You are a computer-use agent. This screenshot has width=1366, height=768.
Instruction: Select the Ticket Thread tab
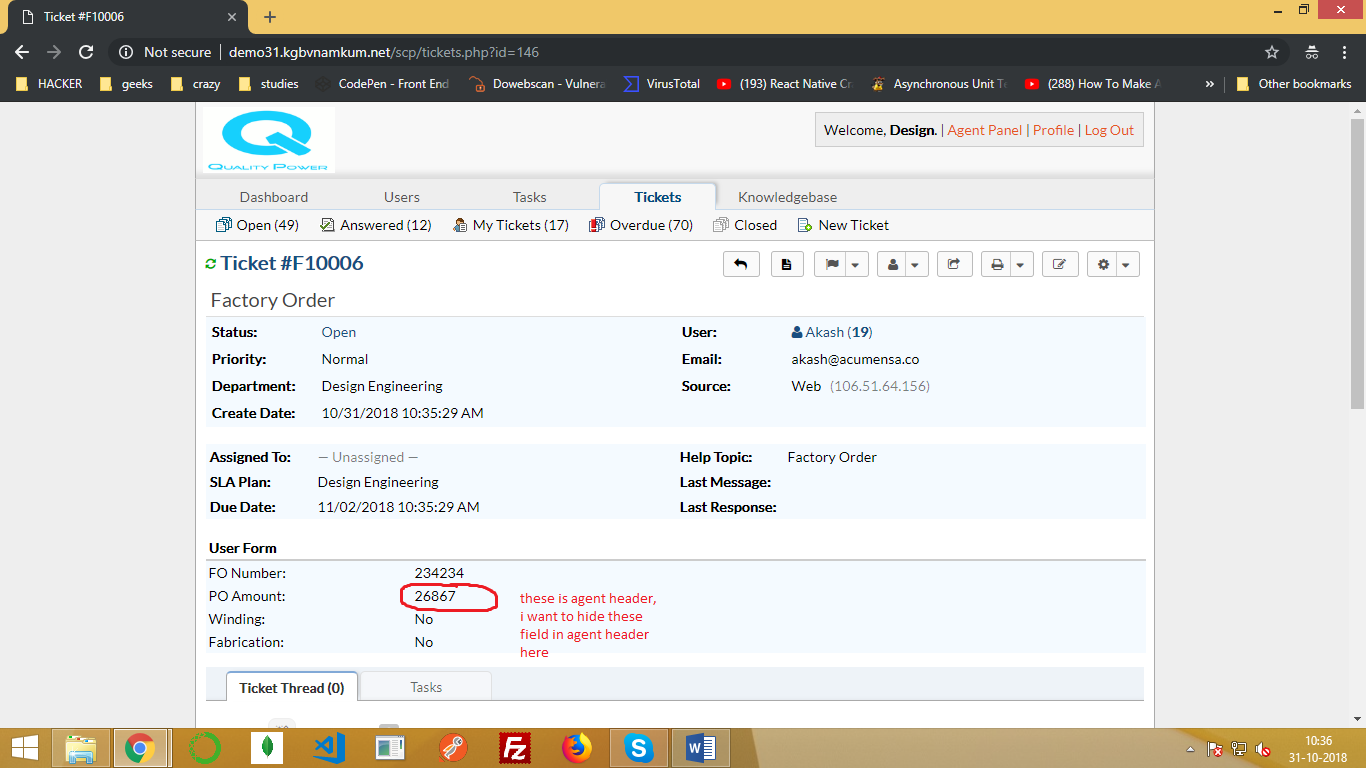click(291, 687)
